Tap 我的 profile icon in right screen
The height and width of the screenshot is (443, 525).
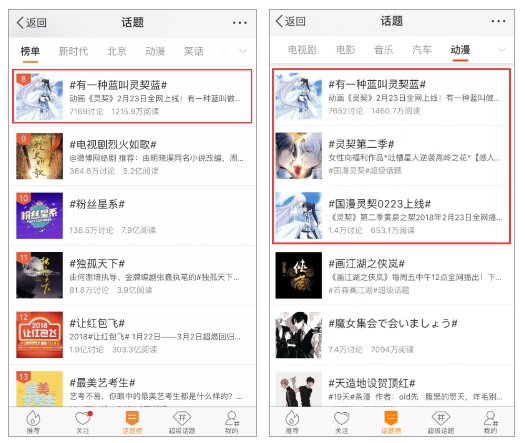[491, 422]
